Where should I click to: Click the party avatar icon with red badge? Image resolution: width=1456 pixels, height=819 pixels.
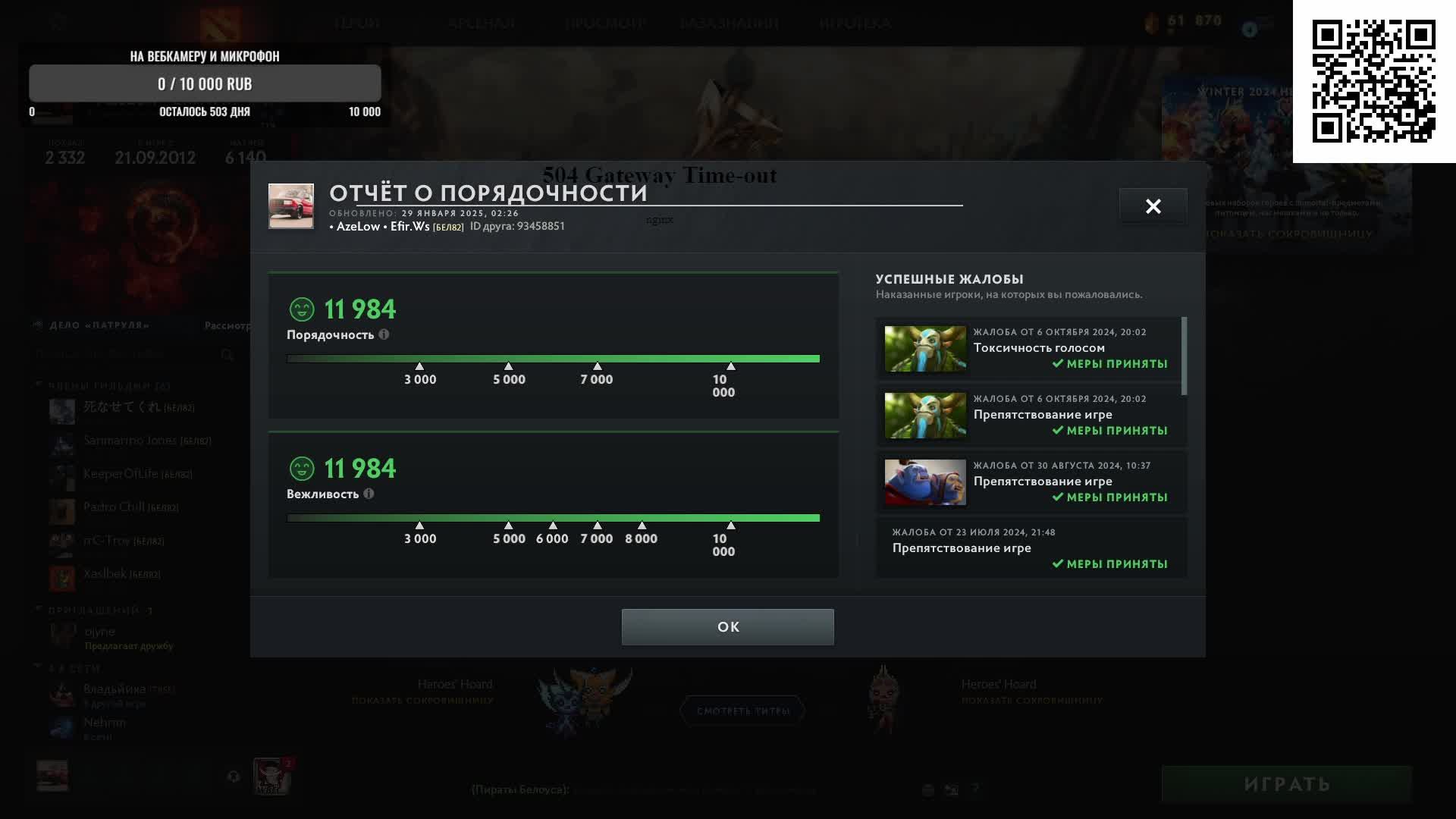(272, 777)
